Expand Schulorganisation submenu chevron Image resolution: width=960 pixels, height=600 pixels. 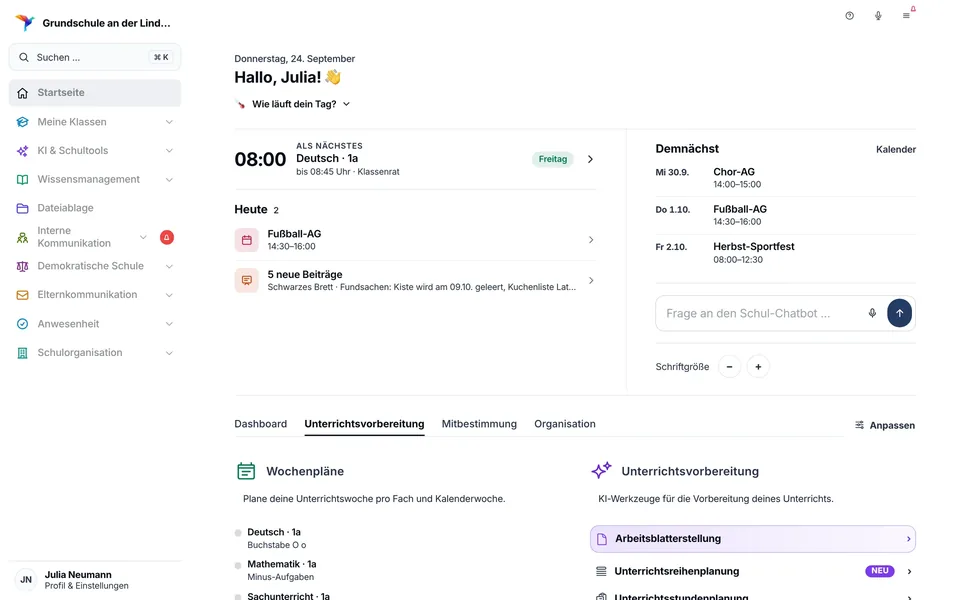coord(169,353)
